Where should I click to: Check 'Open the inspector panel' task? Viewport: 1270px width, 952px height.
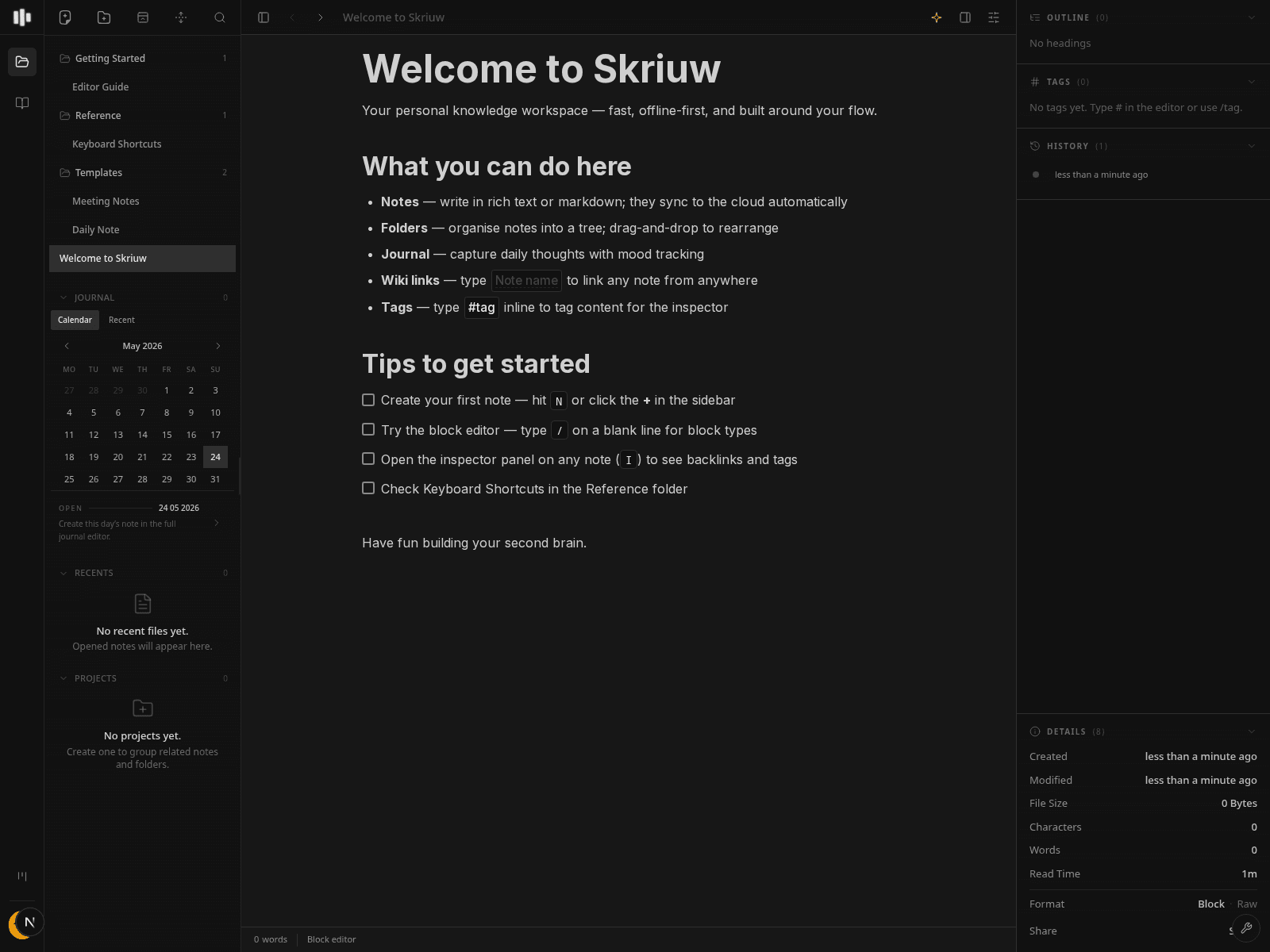[368, 459]
